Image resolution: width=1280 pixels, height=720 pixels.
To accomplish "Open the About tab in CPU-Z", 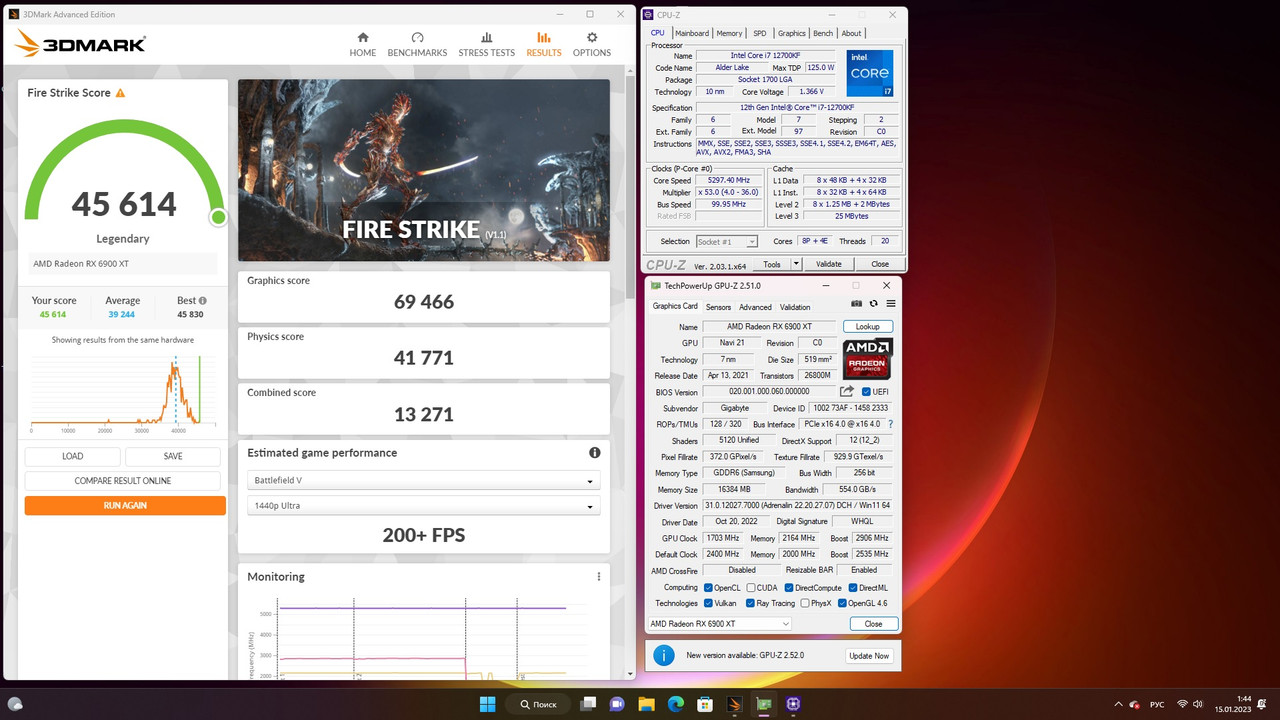I will tap(851, 33).
